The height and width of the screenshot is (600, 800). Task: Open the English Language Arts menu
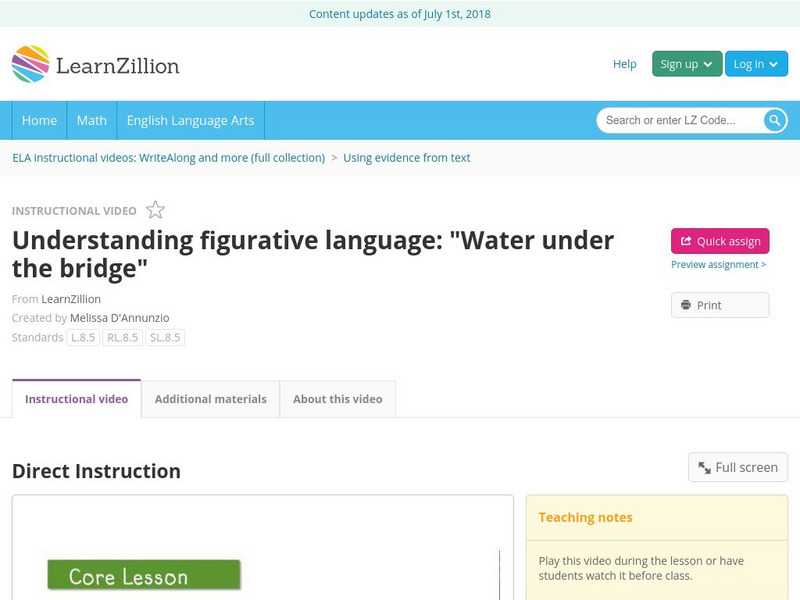(190, 120)
